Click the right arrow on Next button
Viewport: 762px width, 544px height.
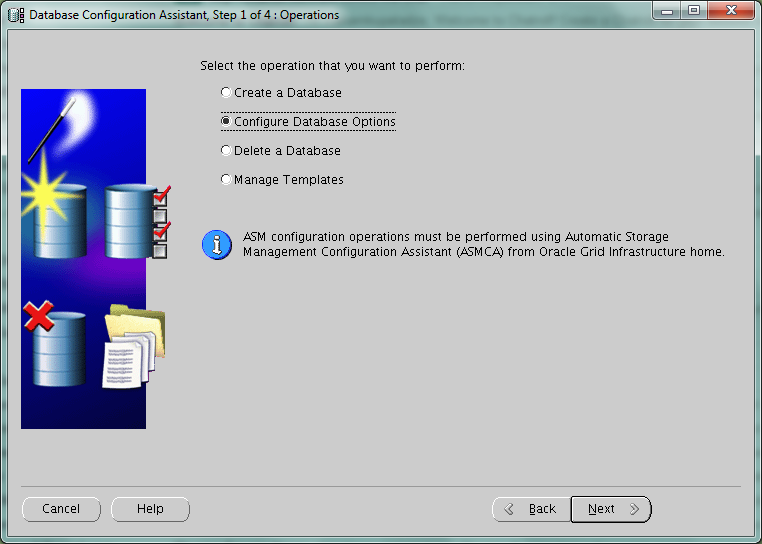click(x=634, y=509)
